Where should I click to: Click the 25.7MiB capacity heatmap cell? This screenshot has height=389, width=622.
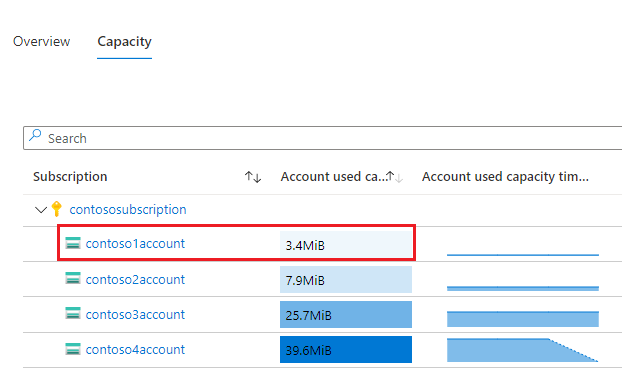(x=346, y=314)
